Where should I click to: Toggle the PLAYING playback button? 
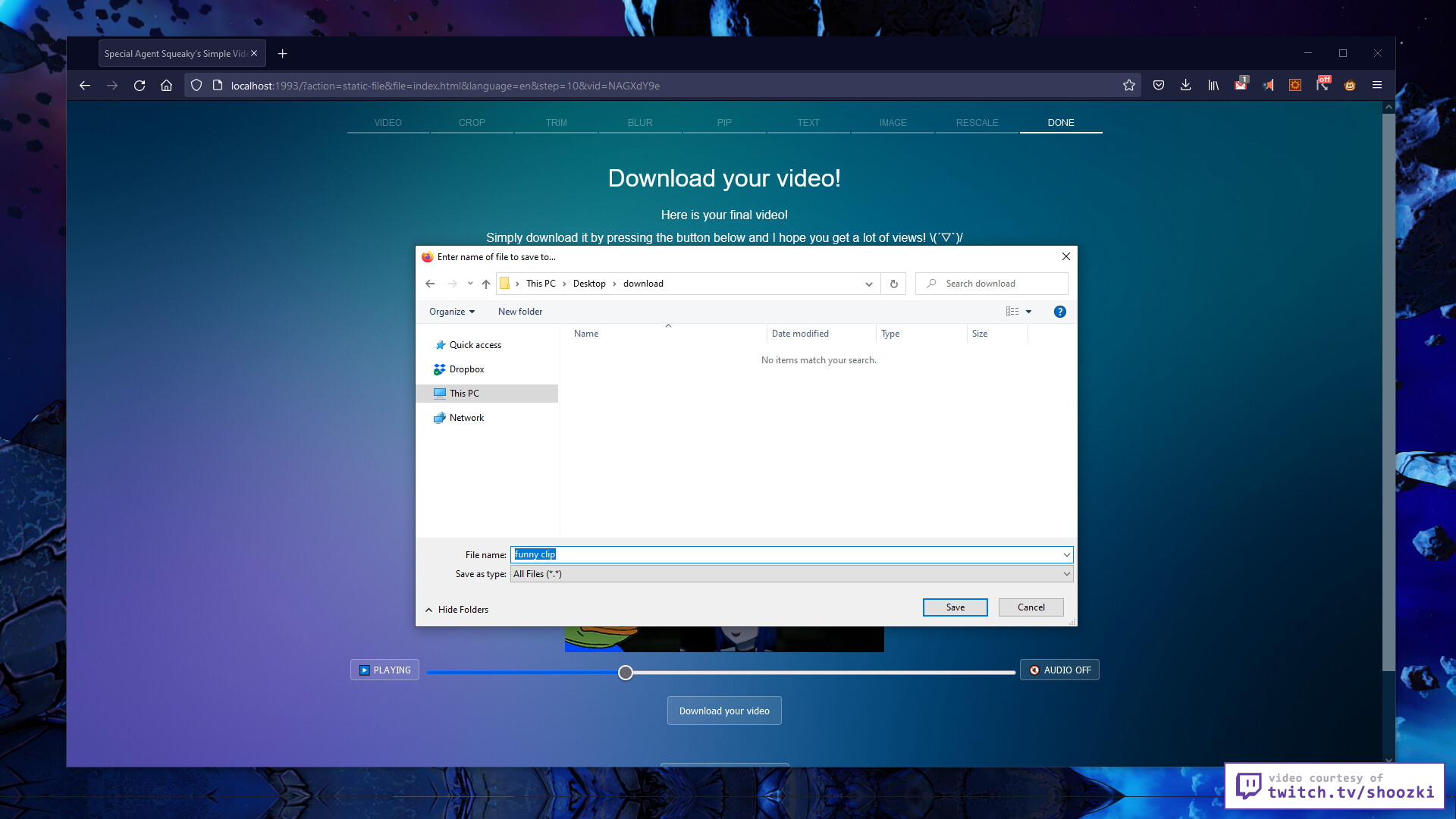384,670
